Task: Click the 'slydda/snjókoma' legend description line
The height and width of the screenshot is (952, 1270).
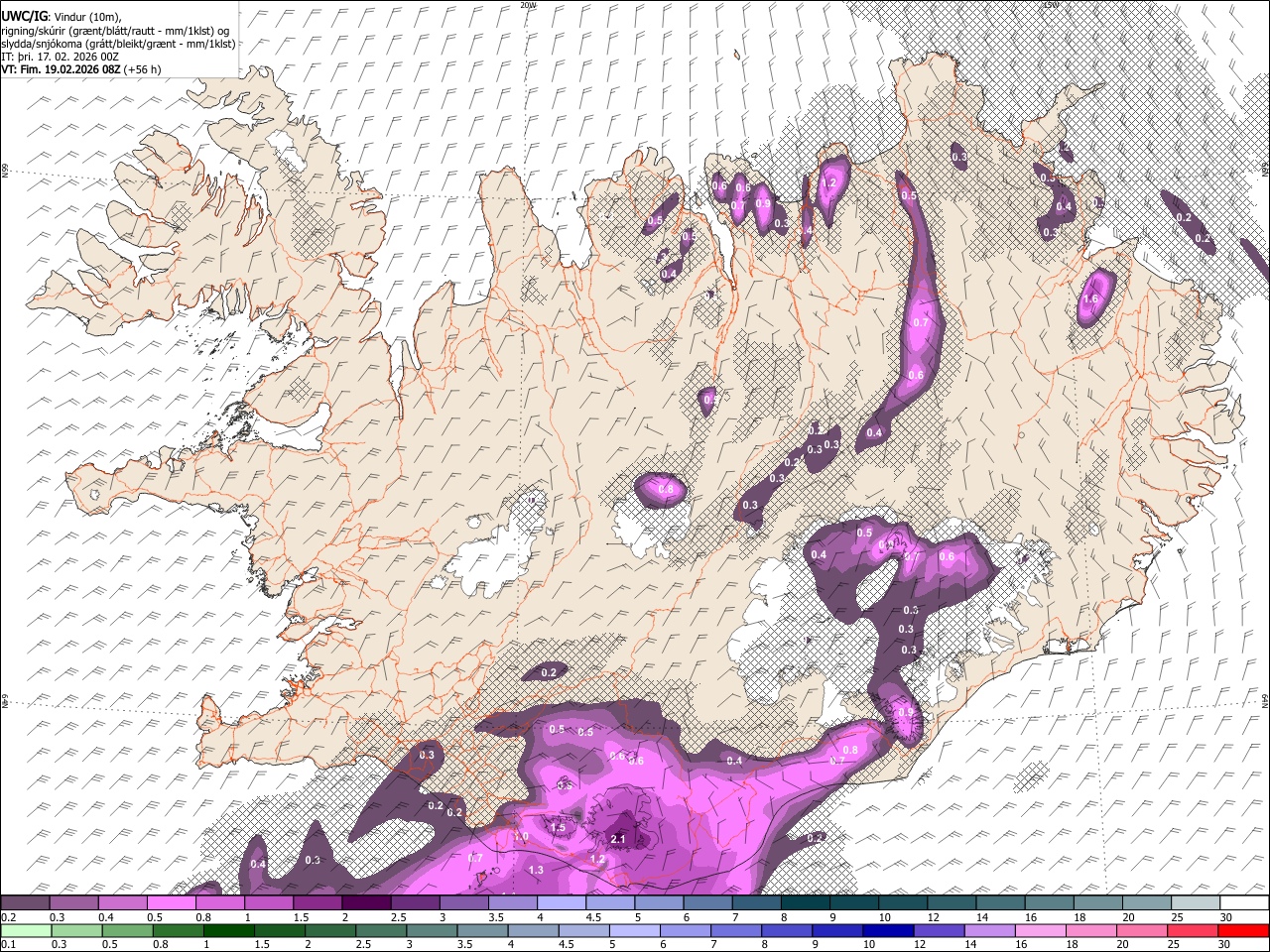Action: pos(119,44)
